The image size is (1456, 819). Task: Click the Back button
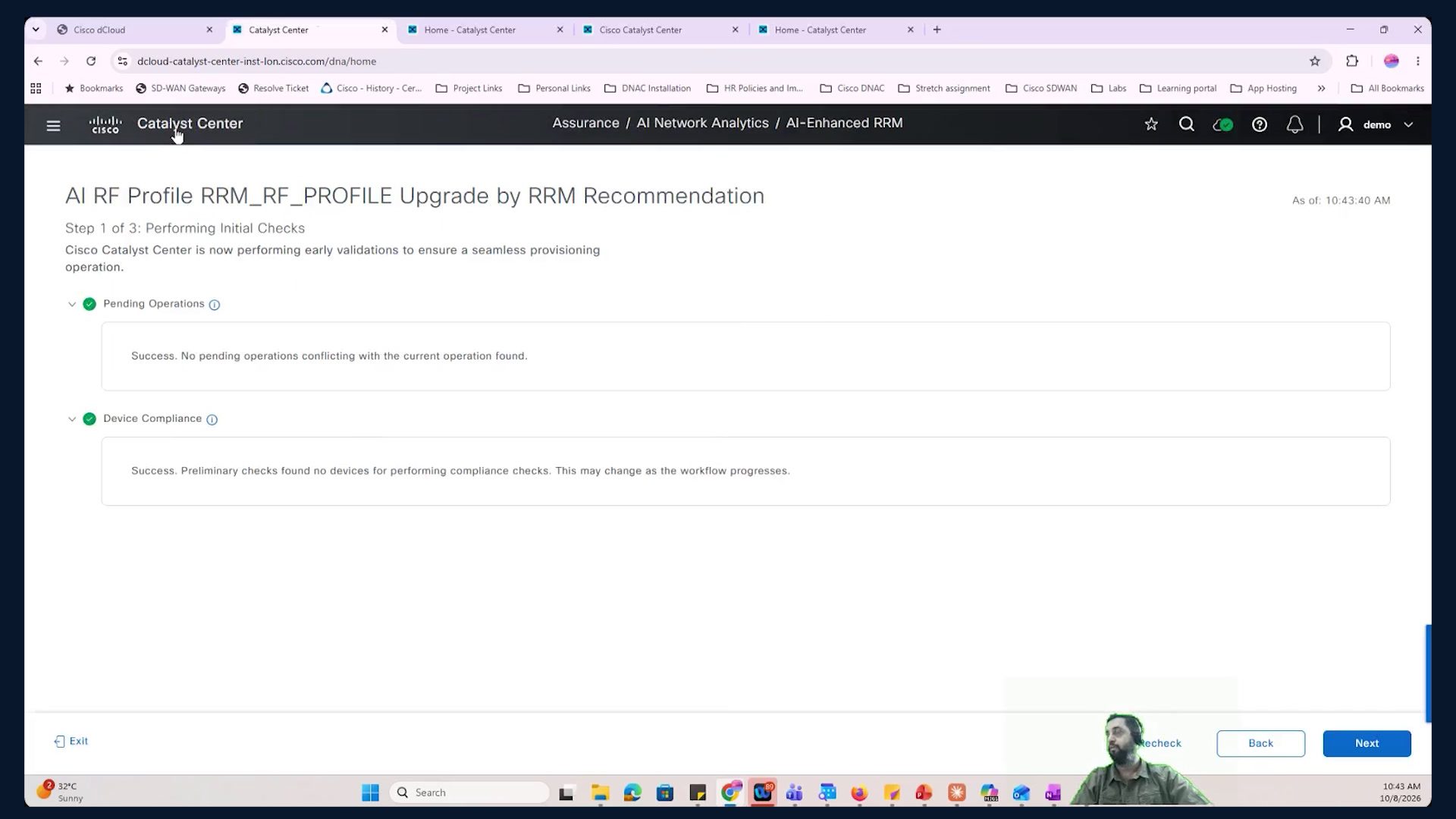(x=1260, y=744)
